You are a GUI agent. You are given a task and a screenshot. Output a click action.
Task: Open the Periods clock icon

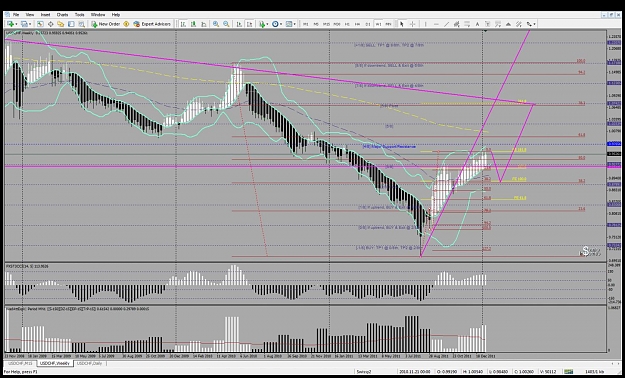[275, 24]
